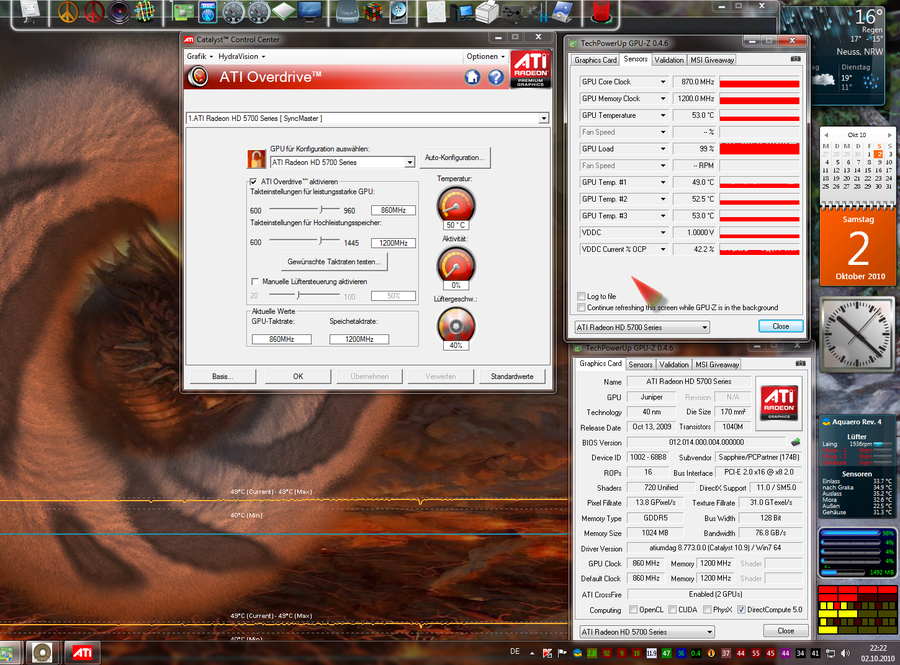Click the Auto-Konfiguration button
900x665 pixels.
point(455,158)
